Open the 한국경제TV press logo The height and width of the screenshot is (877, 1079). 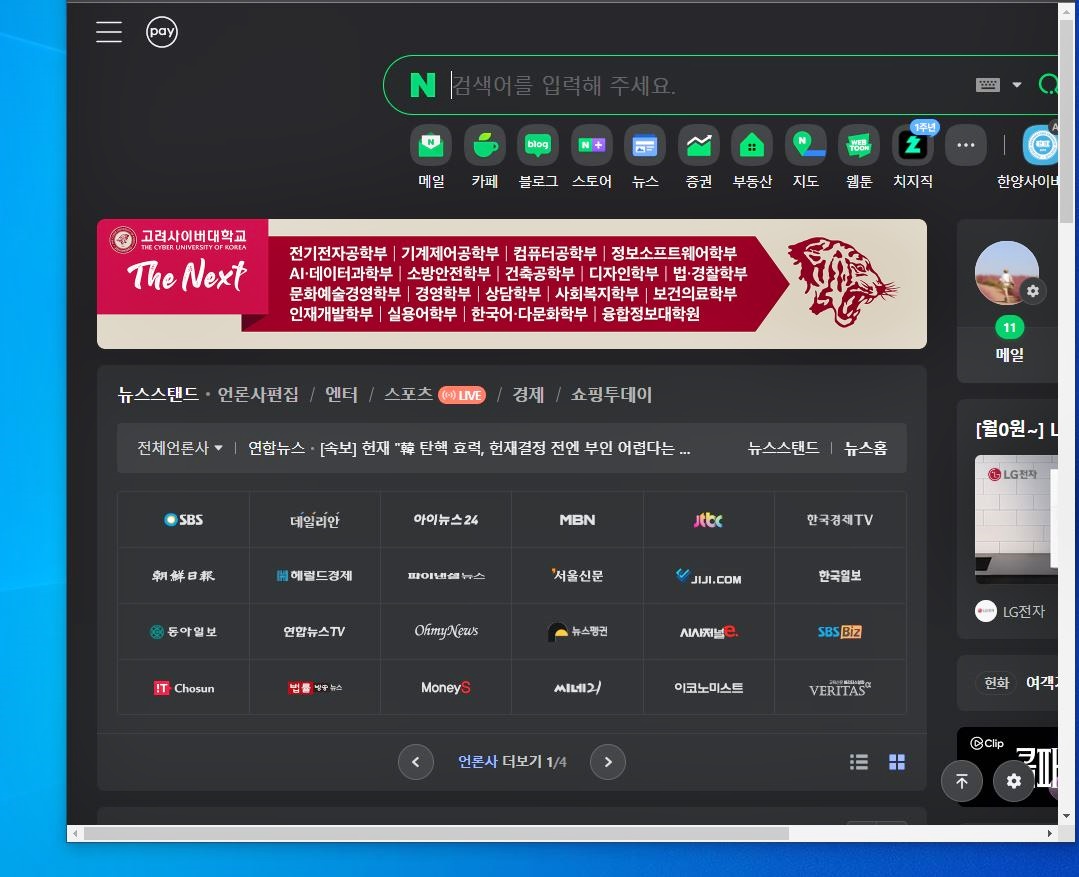(x=840, y=520)
